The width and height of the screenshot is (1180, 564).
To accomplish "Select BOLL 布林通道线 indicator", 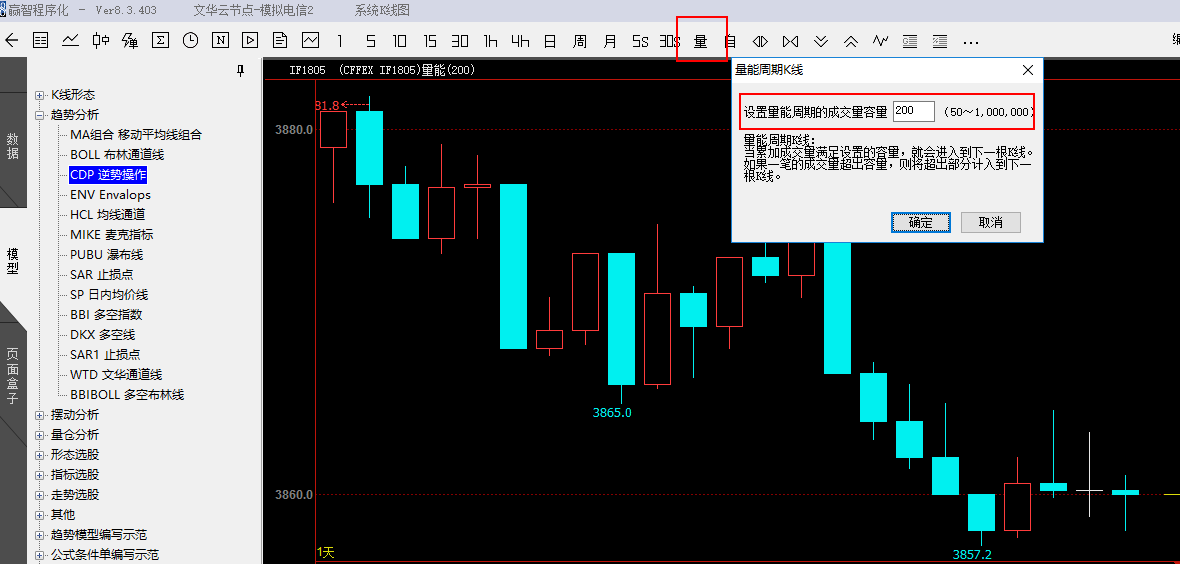I will tap(117, 155).
